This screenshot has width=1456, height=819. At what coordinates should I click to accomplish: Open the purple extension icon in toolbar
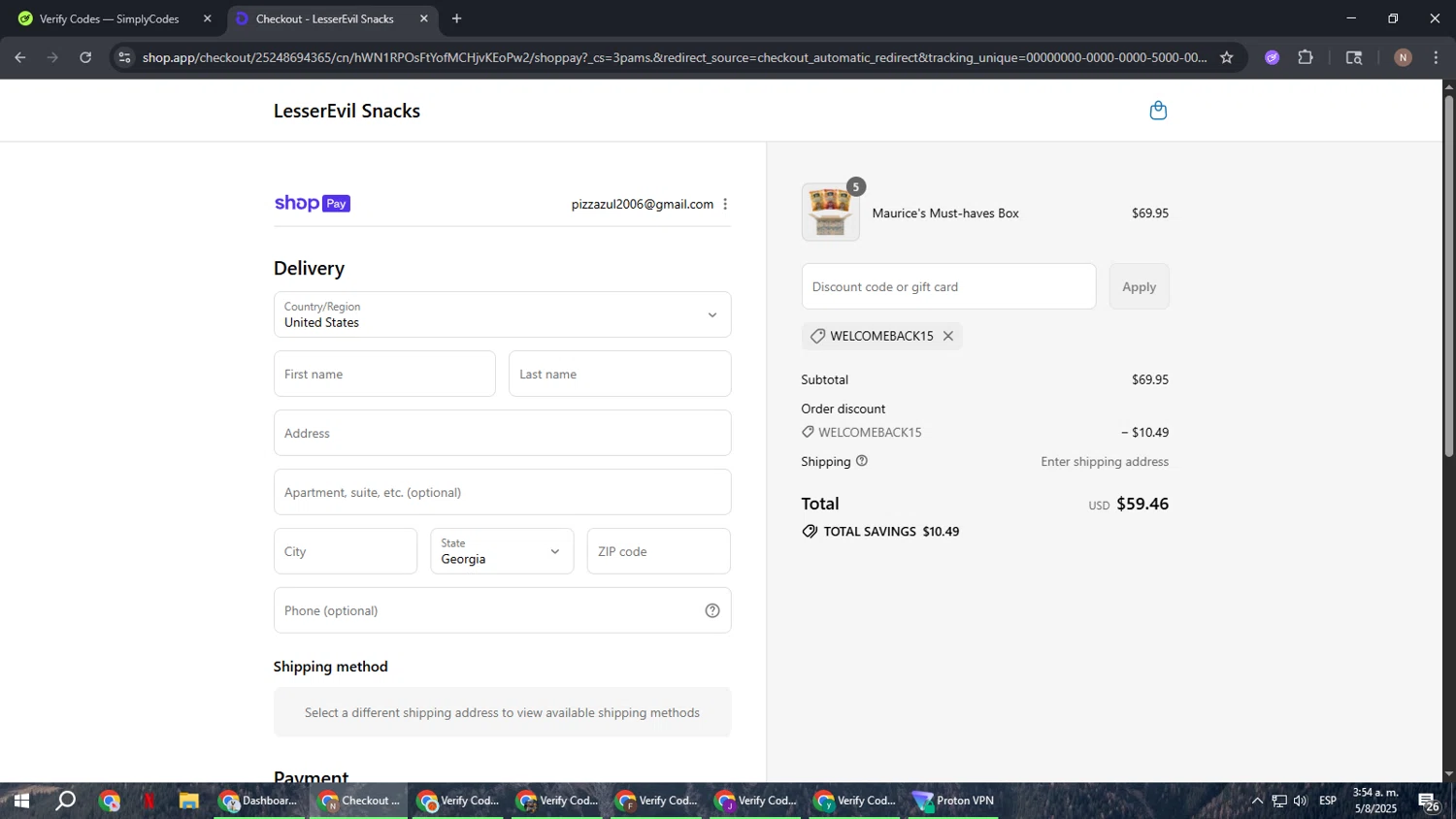[x=1272, y=57]
